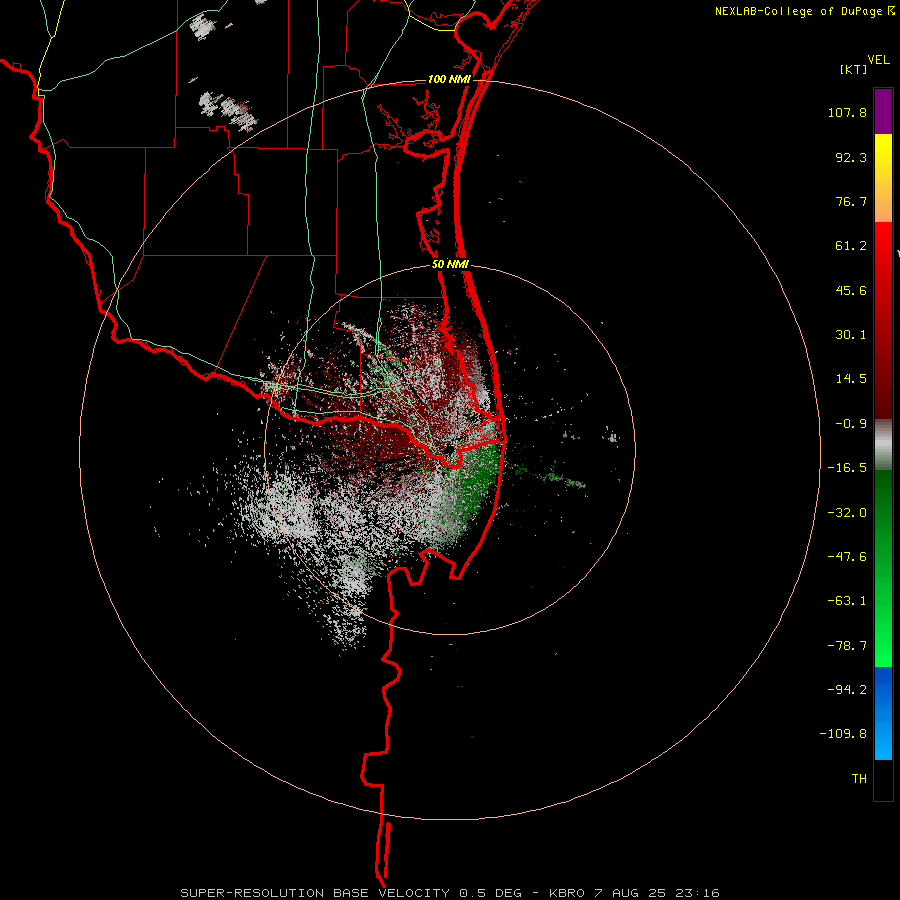Select the 107.8 velocity scale value
The width and height of the screenshot is (900, 900).
click(x=847, y=112)
